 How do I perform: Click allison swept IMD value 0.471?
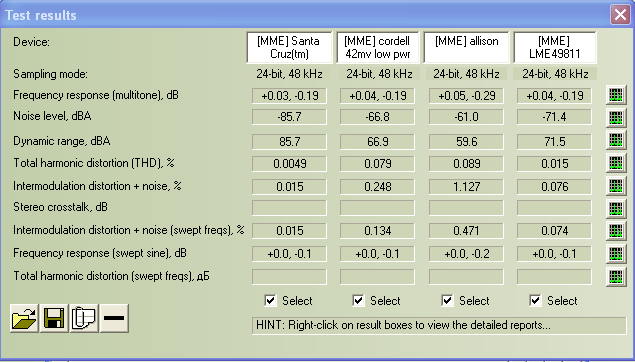click(466, 231)
